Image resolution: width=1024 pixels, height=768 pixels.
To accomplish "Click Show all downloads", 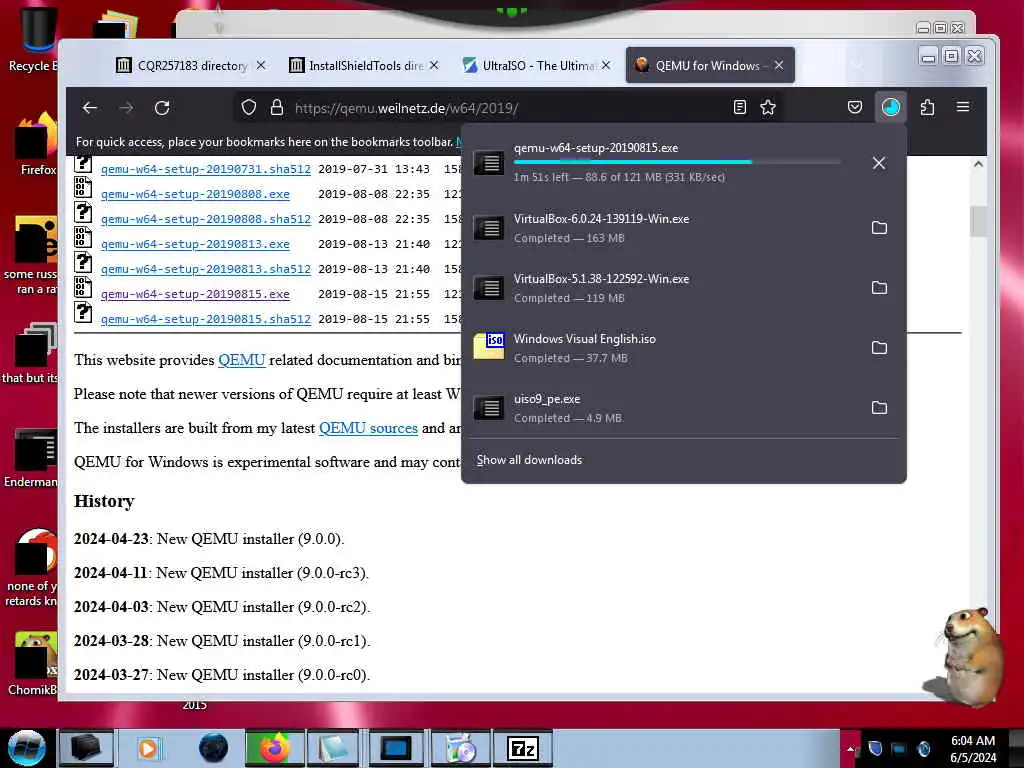I will [529, 460].
